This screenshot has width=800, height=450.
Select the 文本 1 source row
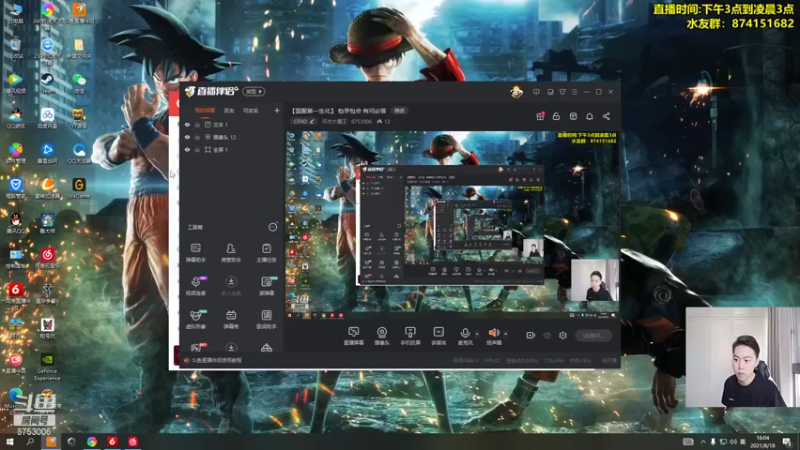coord(232,124)
